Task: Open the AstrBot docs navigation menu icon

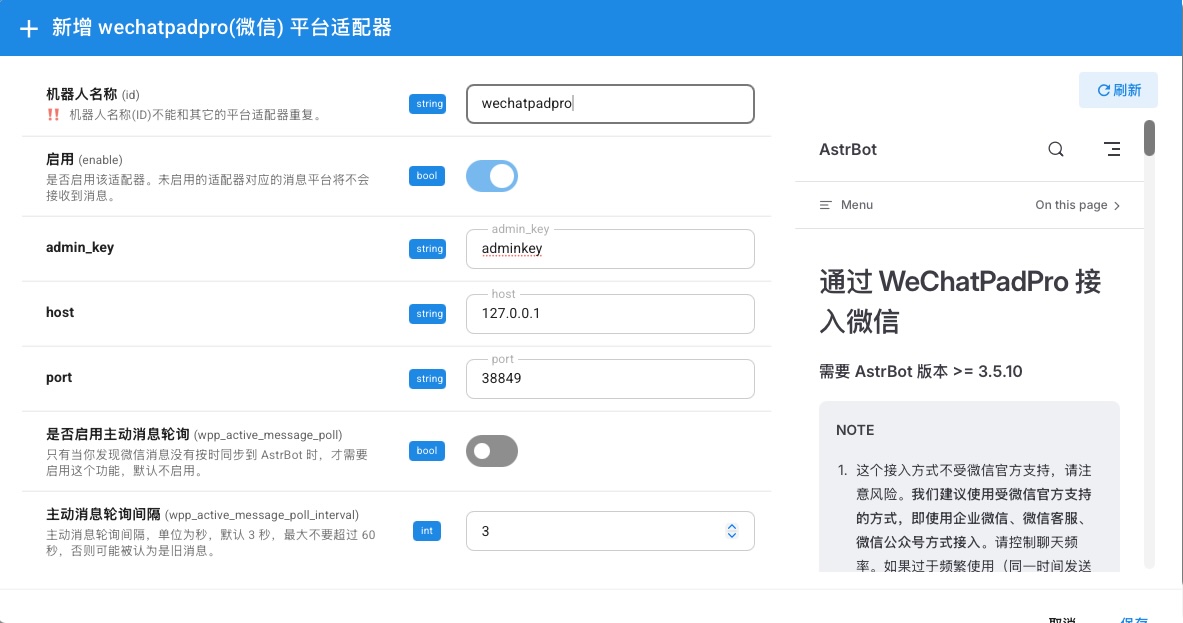Action: [x=1111, y=149]
